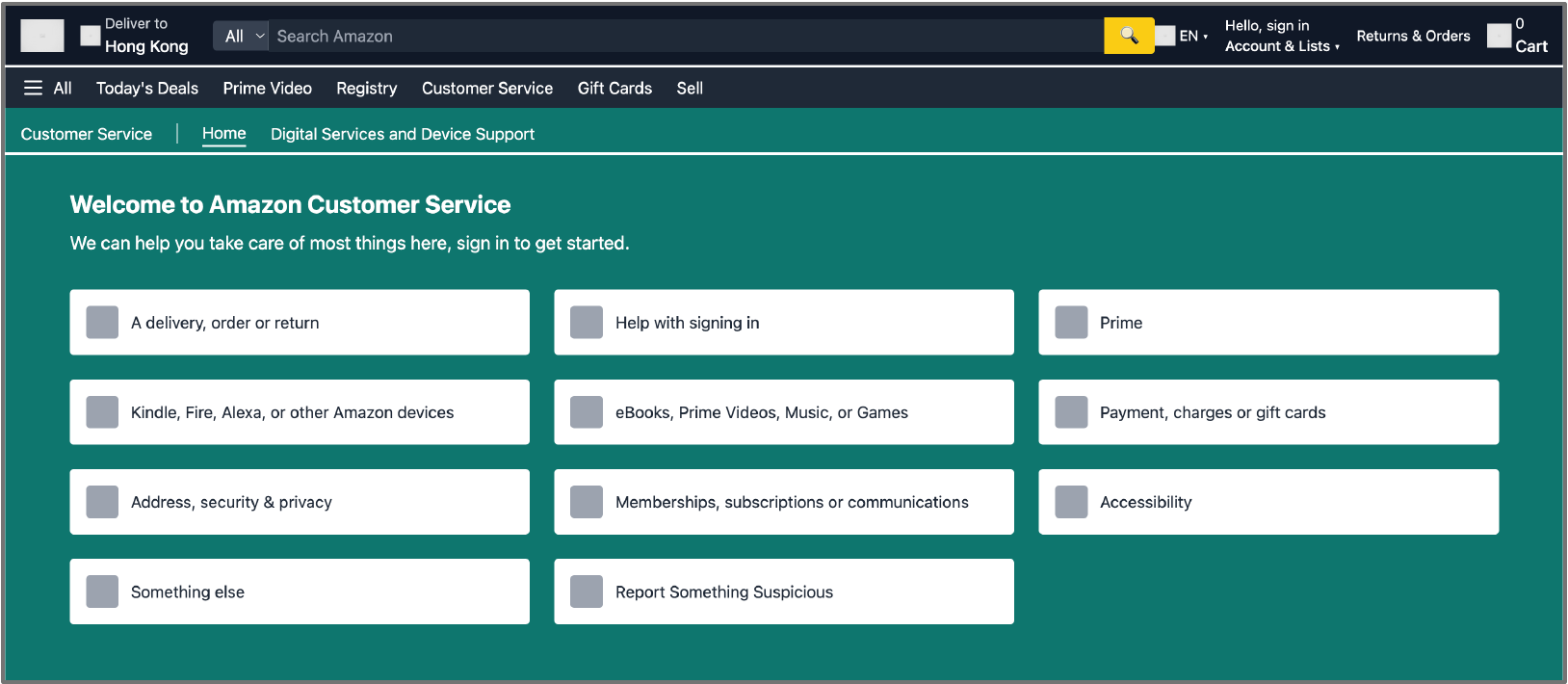Click the Amazon logo in the header

pyautogui.click(x=42, y=36)
